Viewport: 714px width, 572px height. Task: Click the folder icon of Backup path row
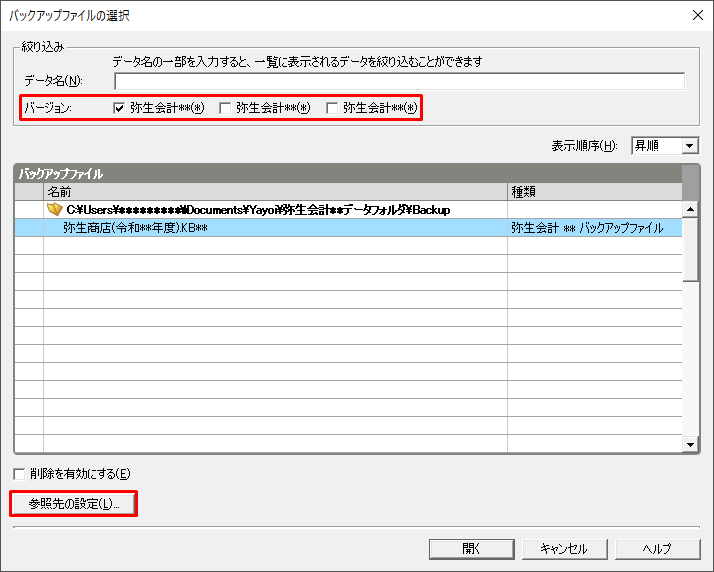click(x=54, y=209)
